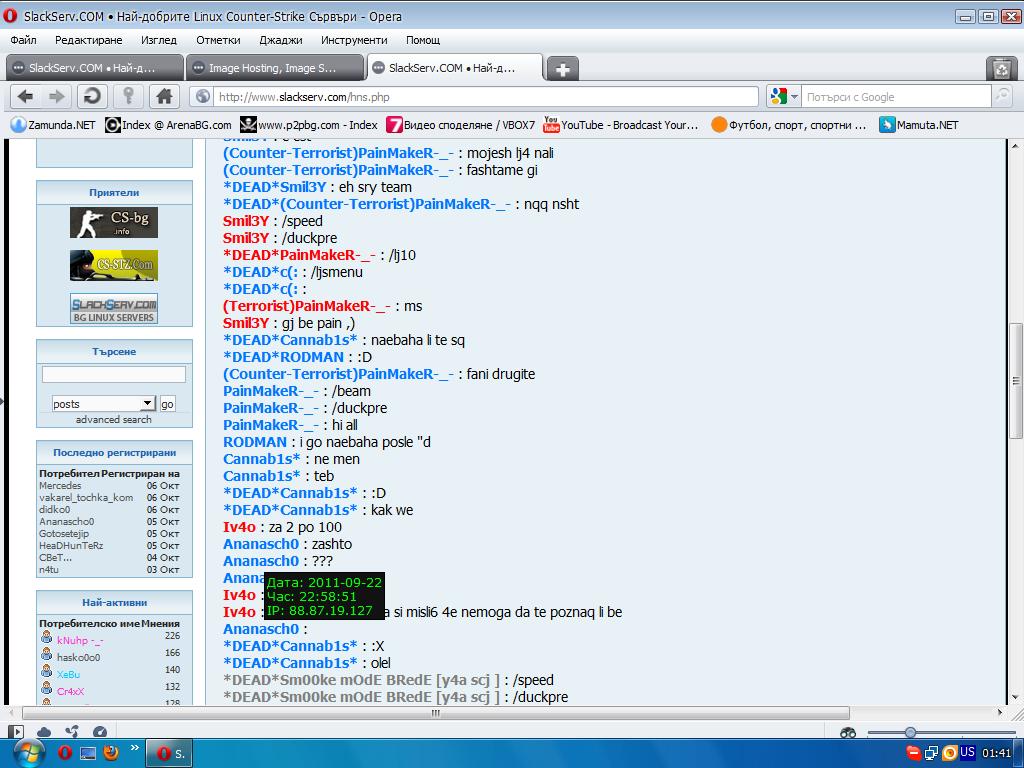Screen dimensions: 1024x768
Task: Open the Помощ menu
Action: tap(423, 40)
